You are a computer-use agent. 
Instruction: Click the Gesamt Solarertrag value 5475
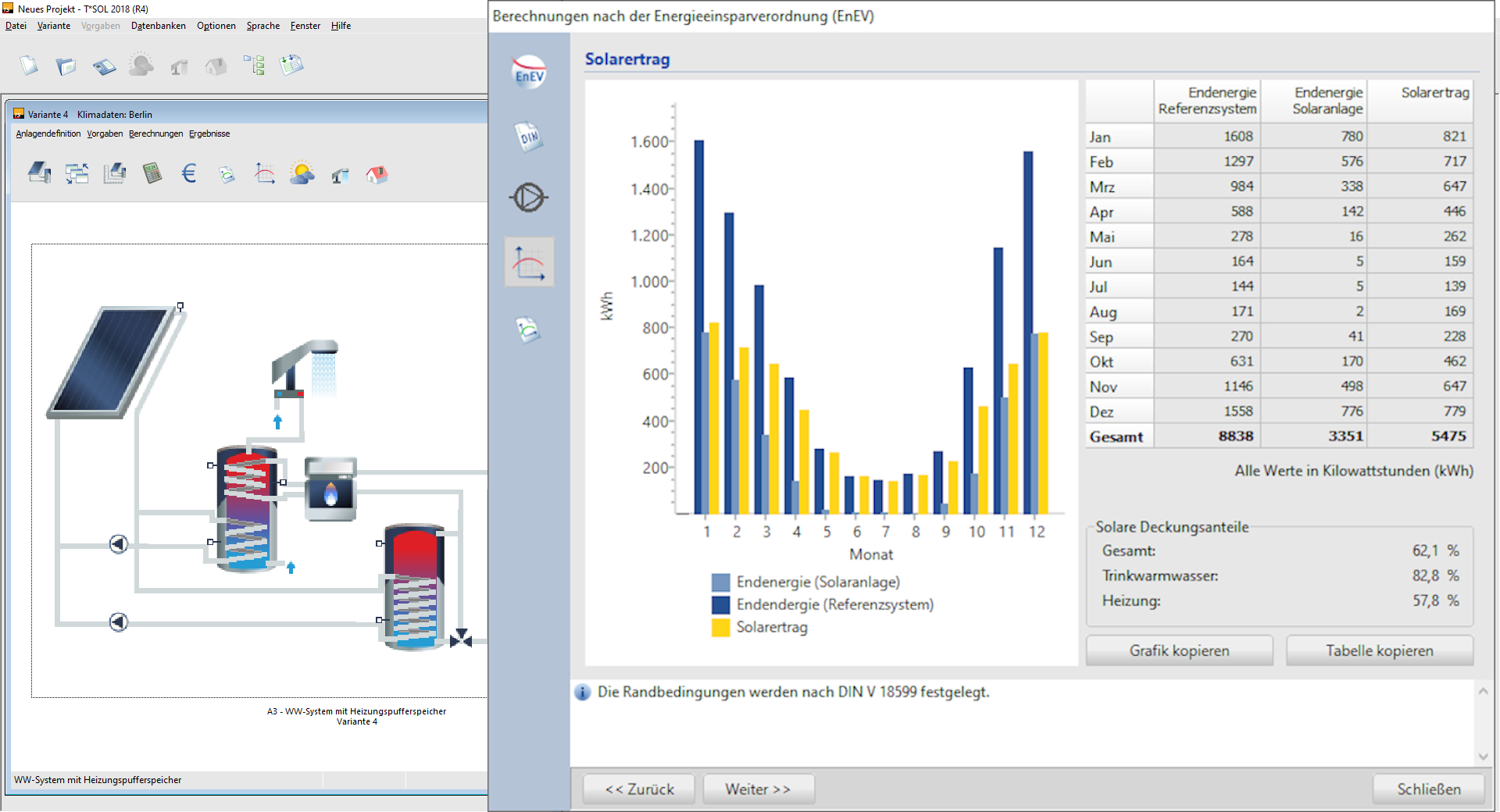1420,436
